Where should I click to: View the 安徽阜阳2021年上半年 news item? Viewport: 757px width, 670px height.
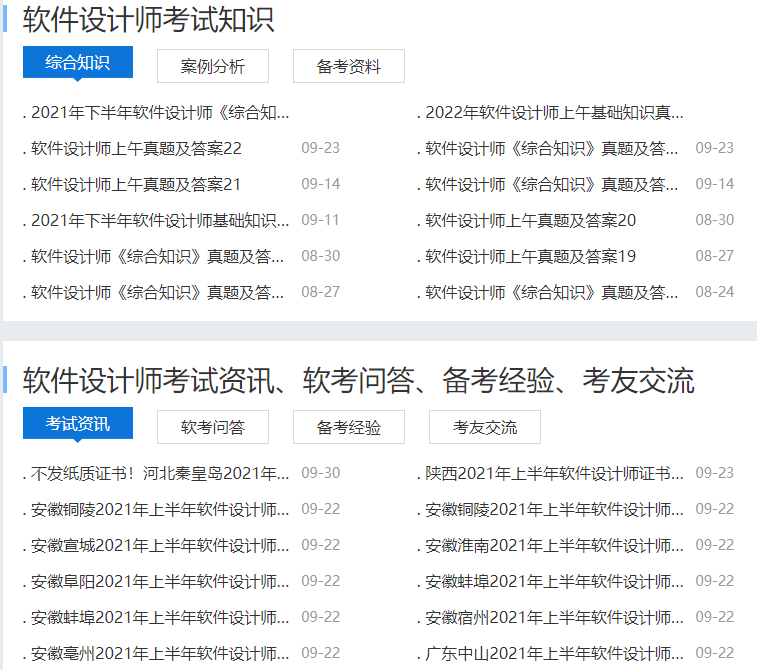pos(160,581)
